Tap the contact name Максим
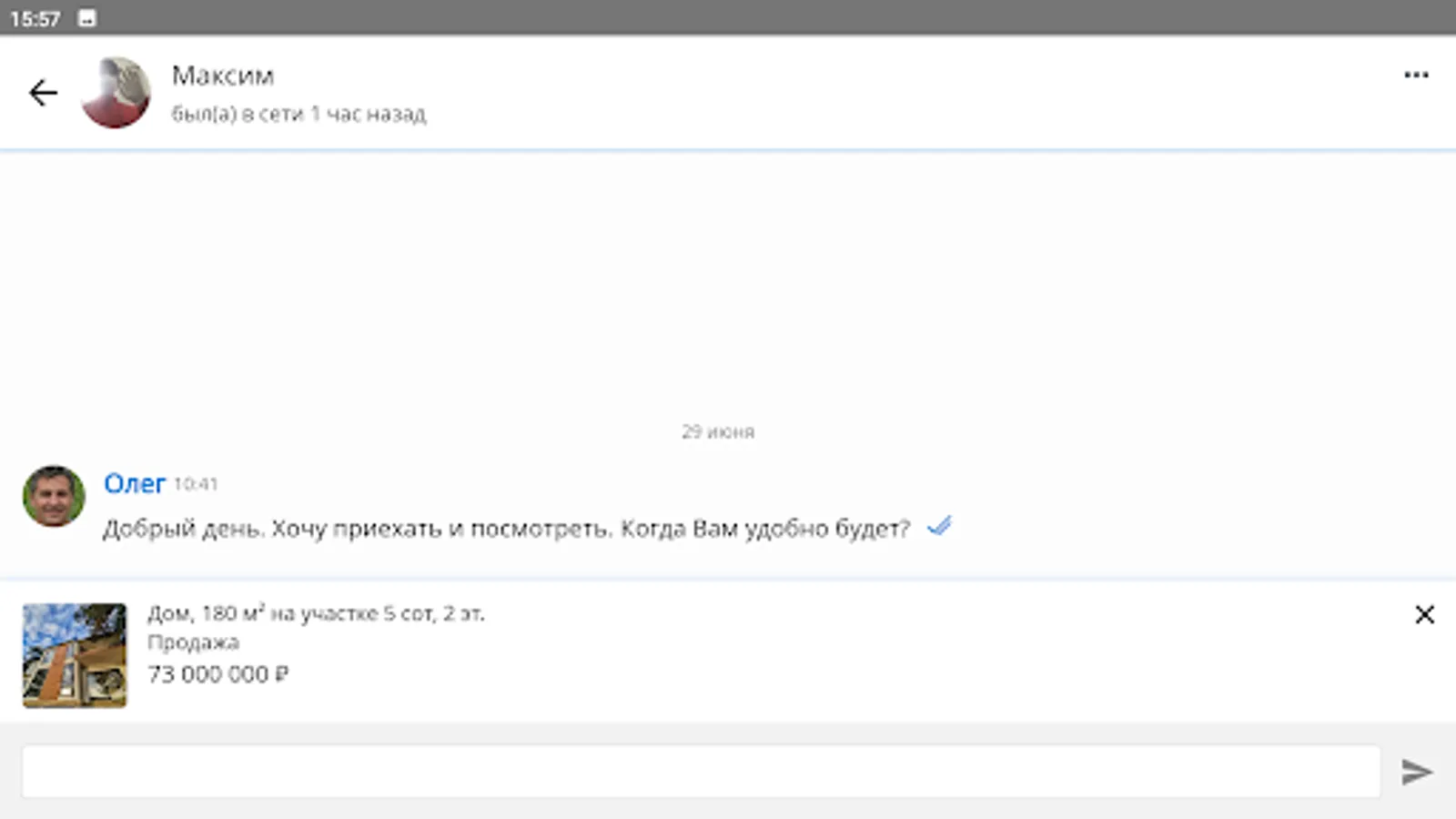The width and height of the screenshot is (1456, 819). [x=223, y=76]
